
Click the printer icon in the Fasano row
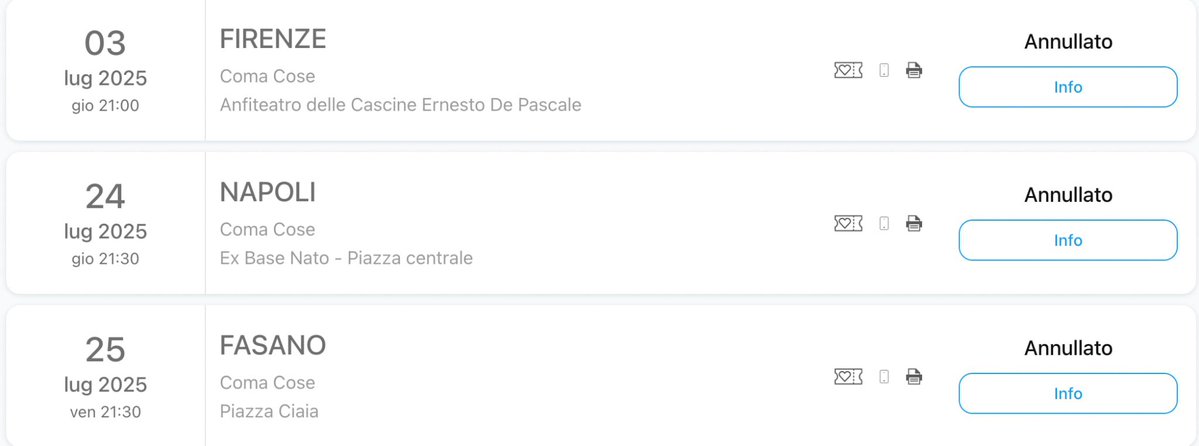(x=914, y=376)
